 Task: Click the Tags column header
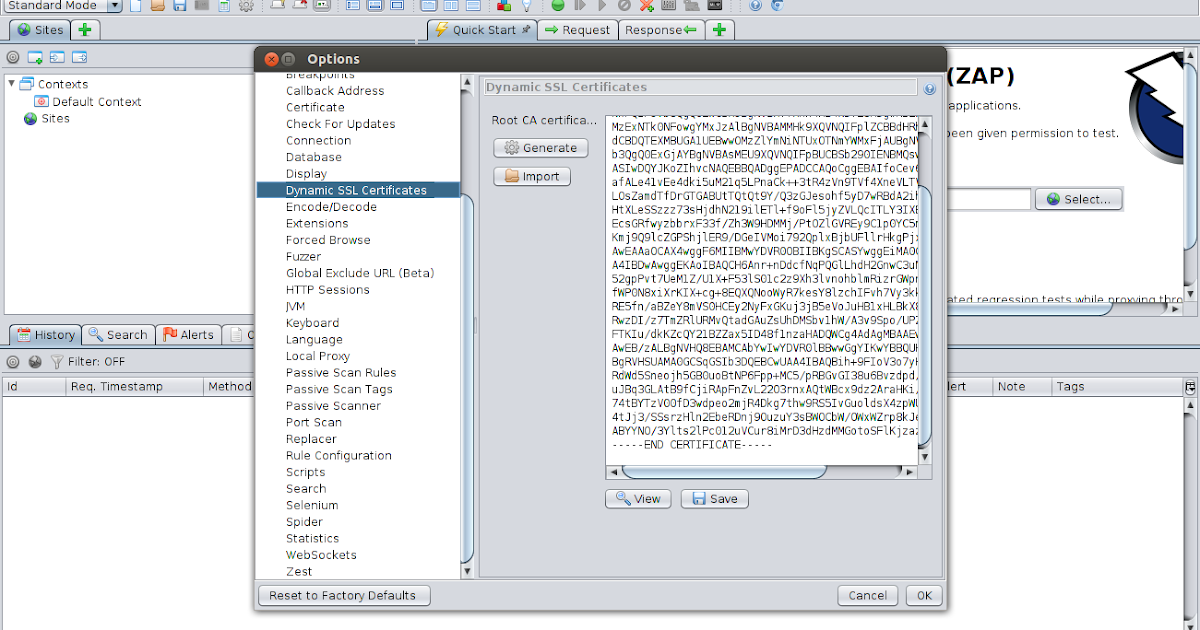(x=1115, y=386)
